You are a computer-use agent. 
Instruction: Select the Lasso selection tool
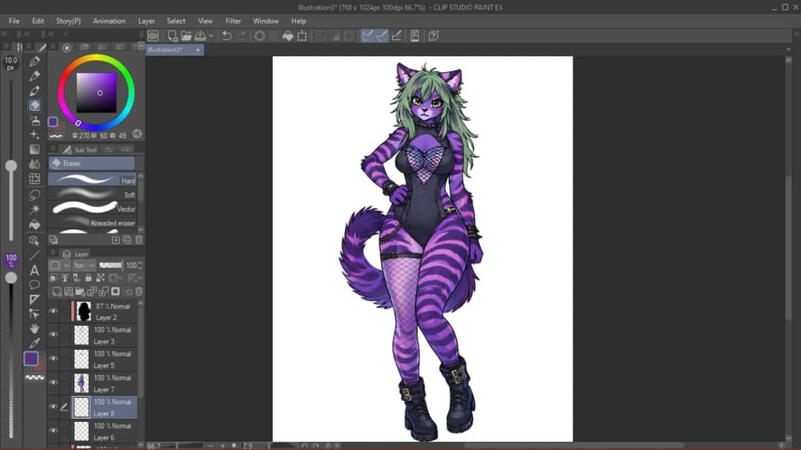tap(34, 195)
